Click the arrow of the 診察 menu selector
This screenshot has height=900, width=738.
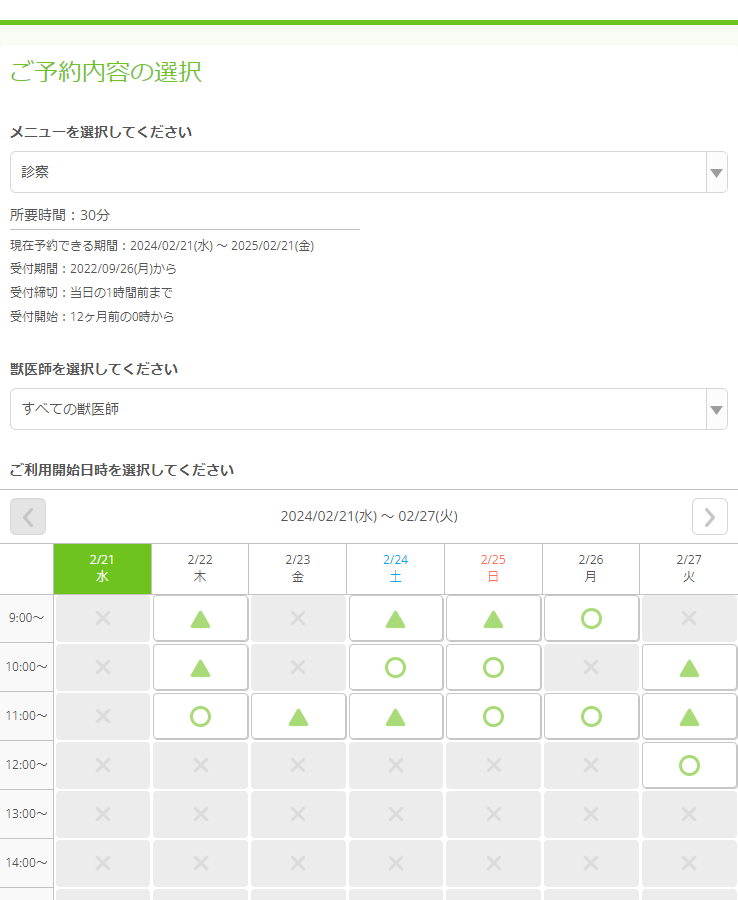716,172
